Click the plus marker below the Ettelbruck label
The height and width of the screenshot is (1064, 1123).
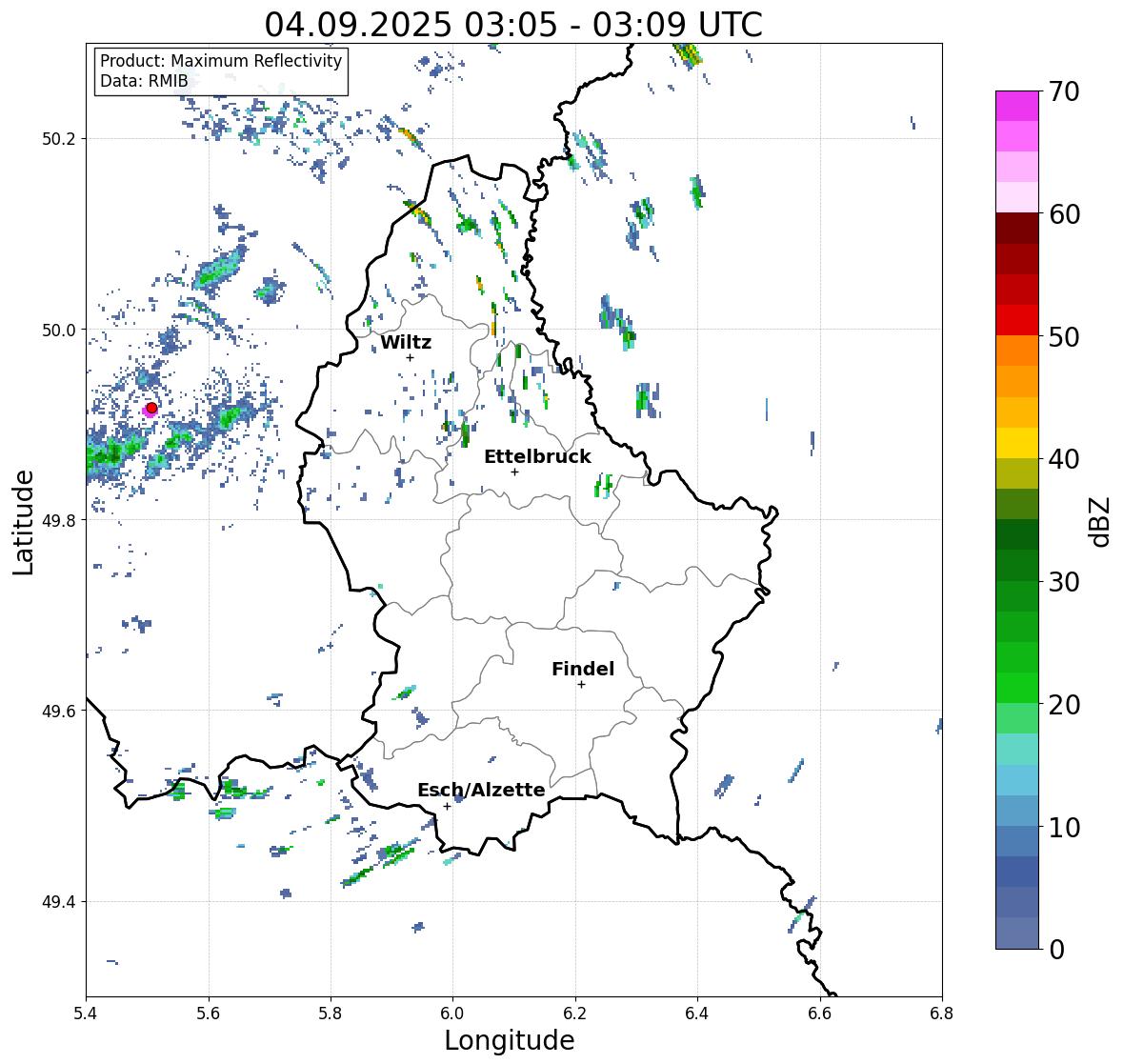click(514, 472)
